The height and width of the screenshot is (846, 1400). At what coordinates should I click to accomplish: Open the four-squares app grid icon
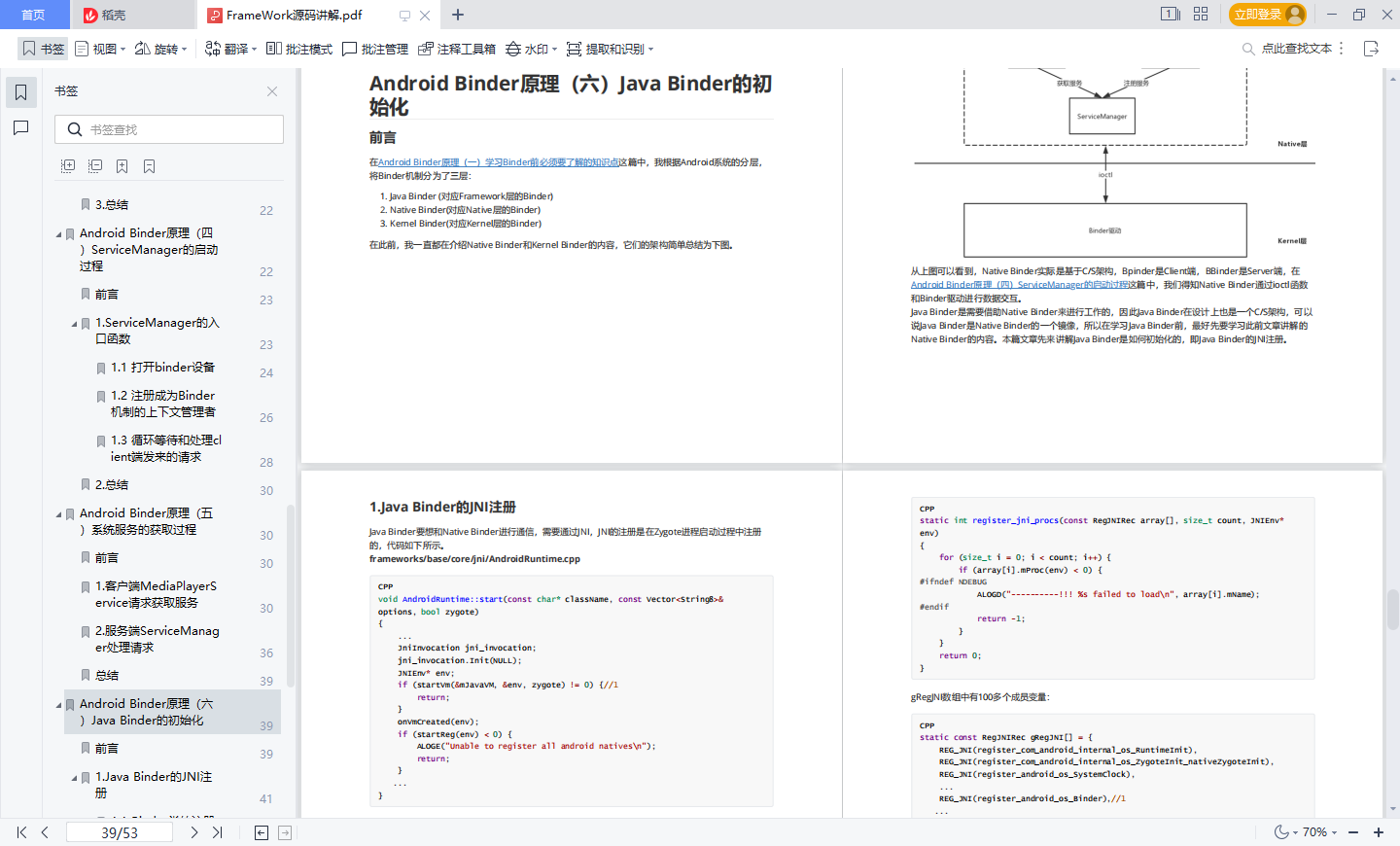[1201, 15]
